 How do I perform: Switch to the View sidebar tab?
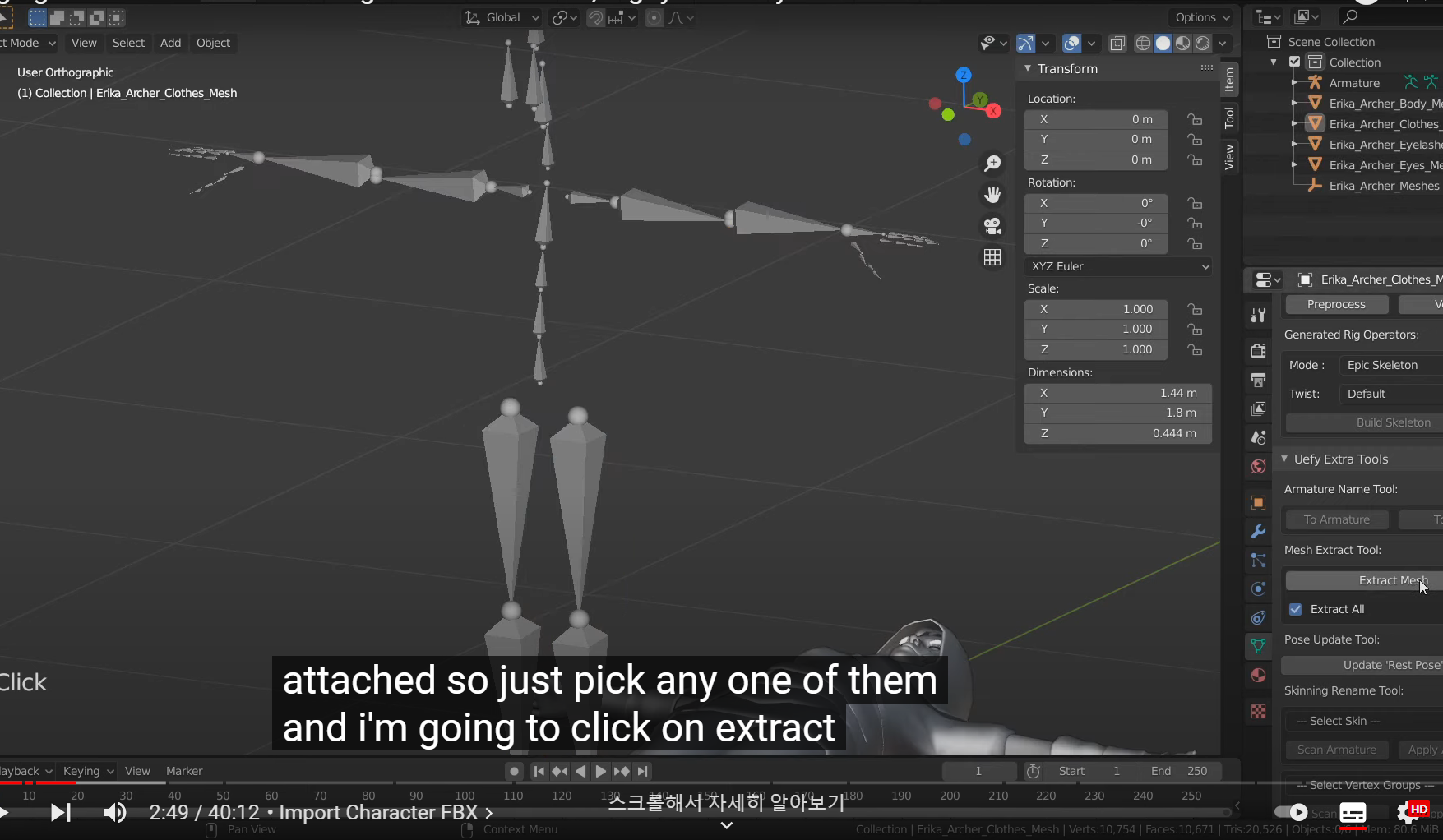[x=1229, y=156]
